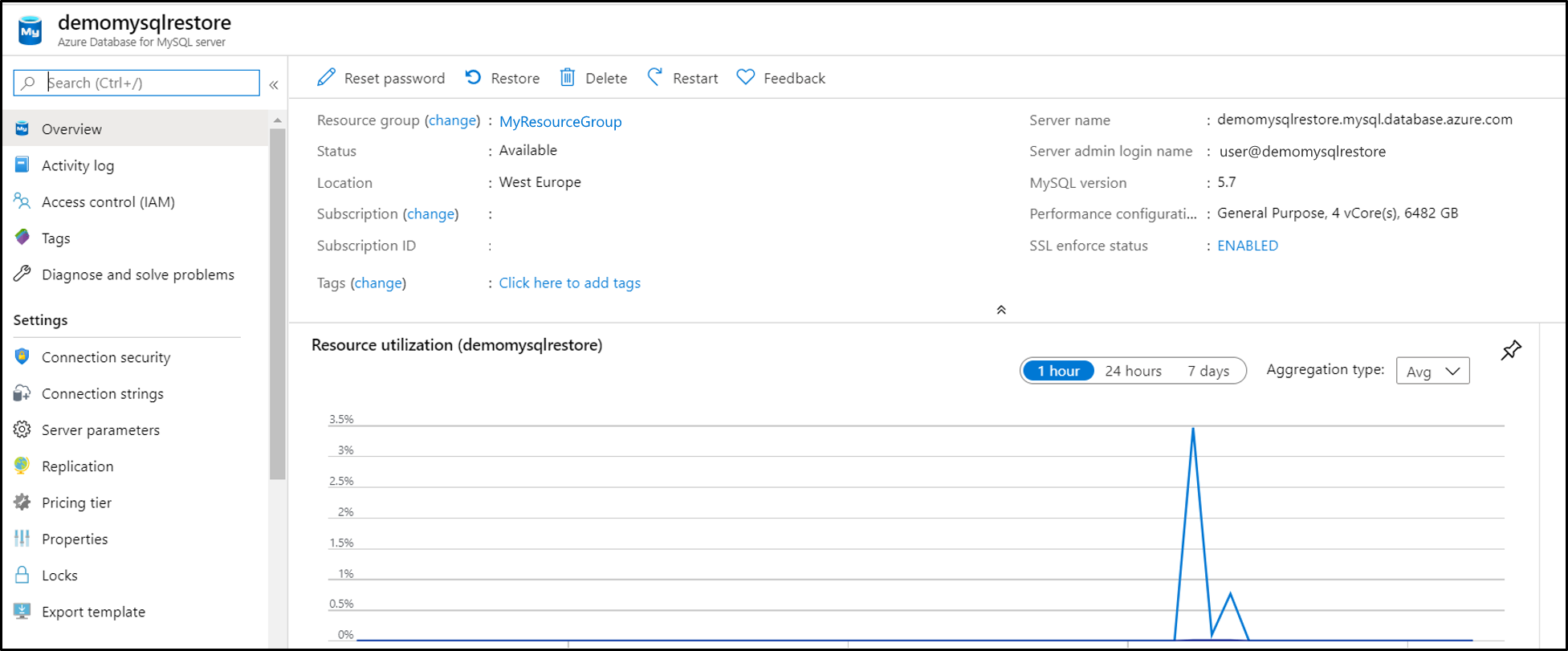Click the Delete button label
Image resolution: width=1568 pixels, height=651 pixels.
[606, 78]
